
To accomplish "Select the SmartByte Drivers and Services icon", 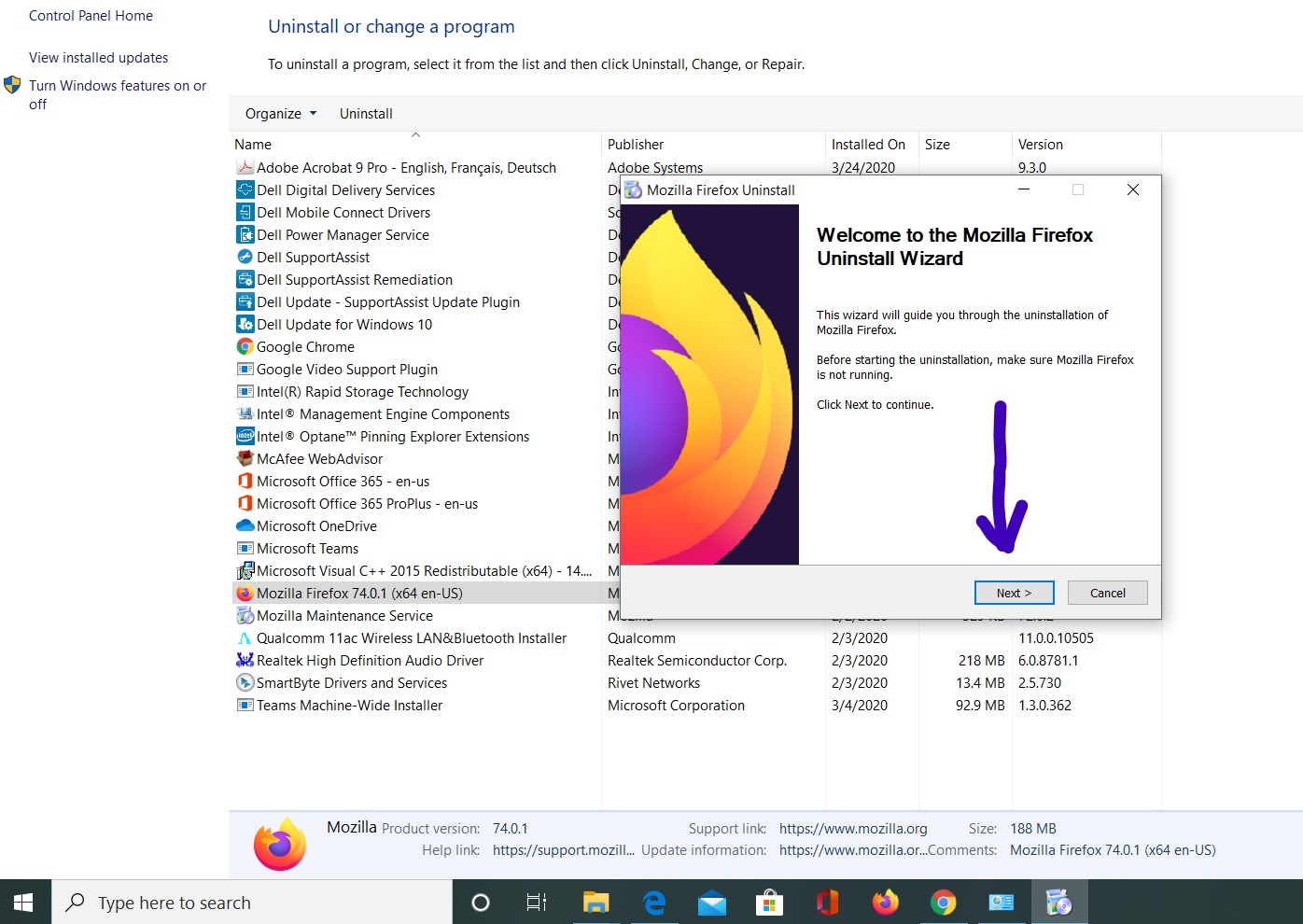I will [245, 682].
